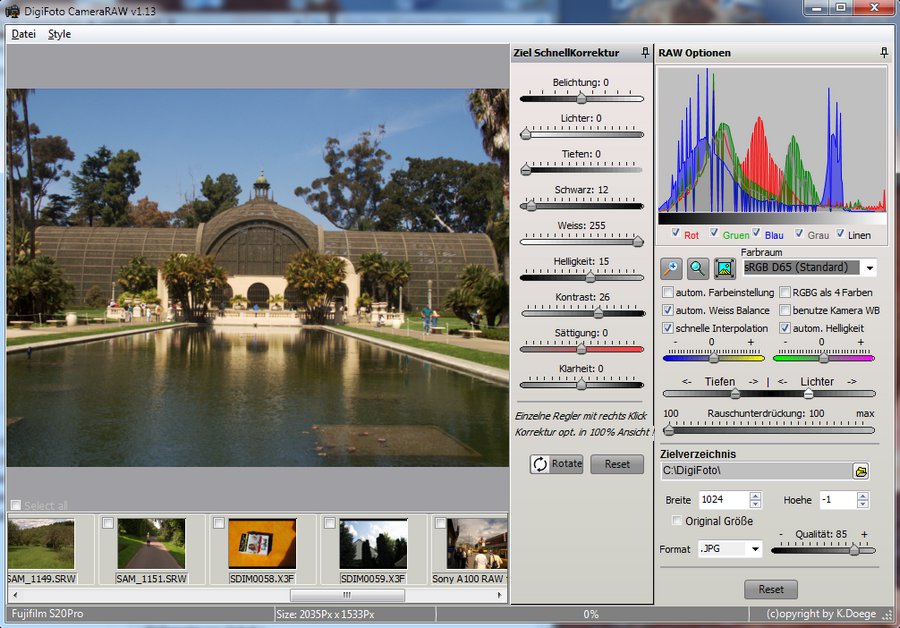Open the Zielverzeichnis folder browse icon

(x=861, y=471)
